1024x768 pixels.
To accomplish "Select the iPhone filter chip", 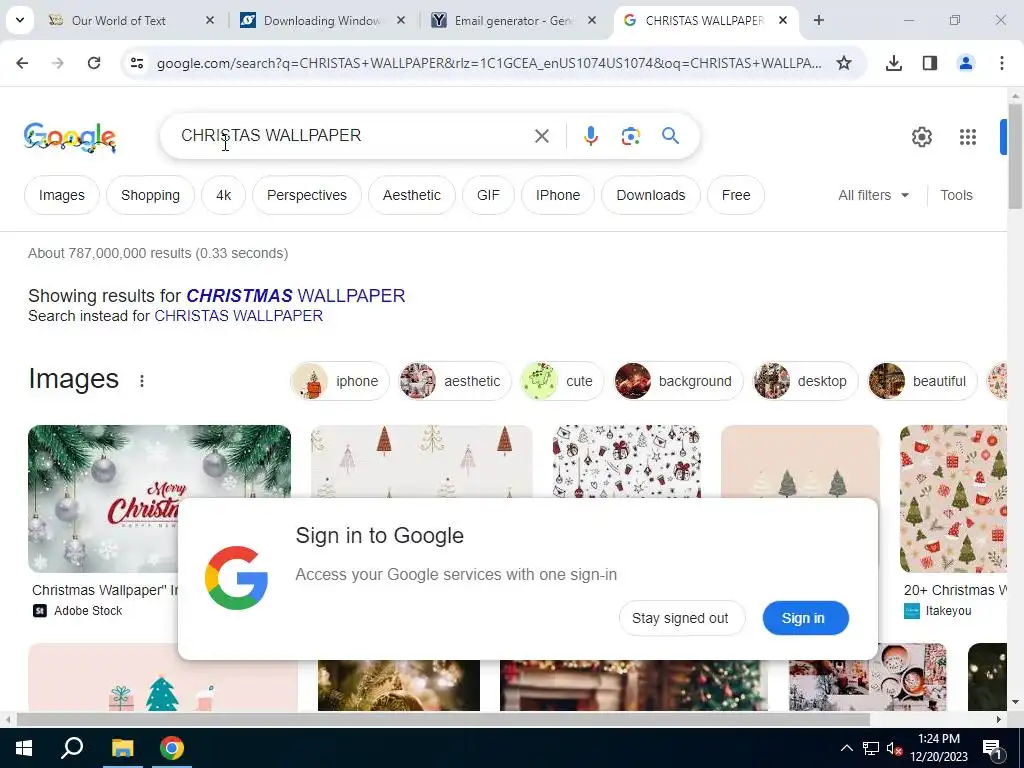I will point(558,195).
